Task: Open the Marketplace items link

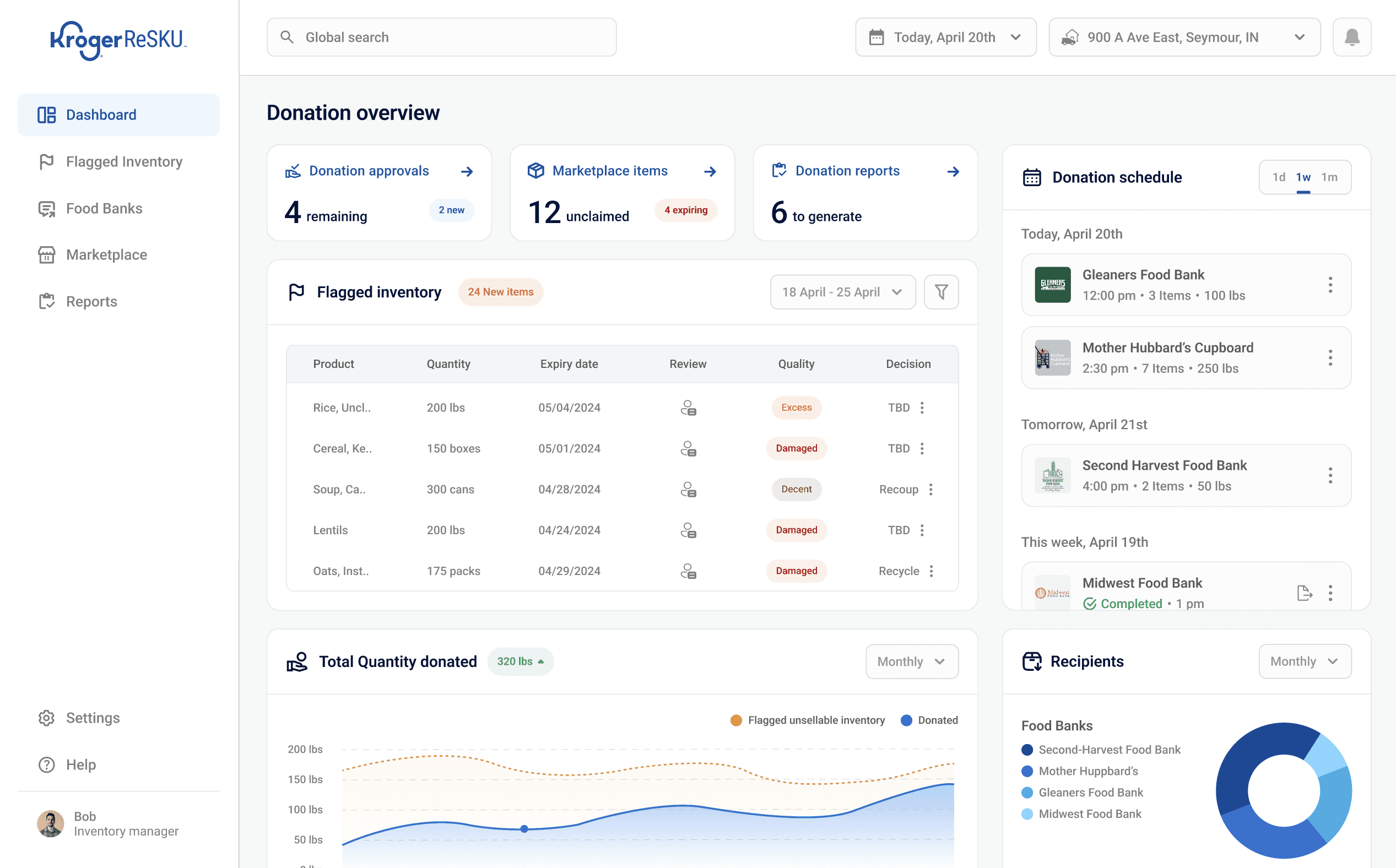Action: (609, 171)
